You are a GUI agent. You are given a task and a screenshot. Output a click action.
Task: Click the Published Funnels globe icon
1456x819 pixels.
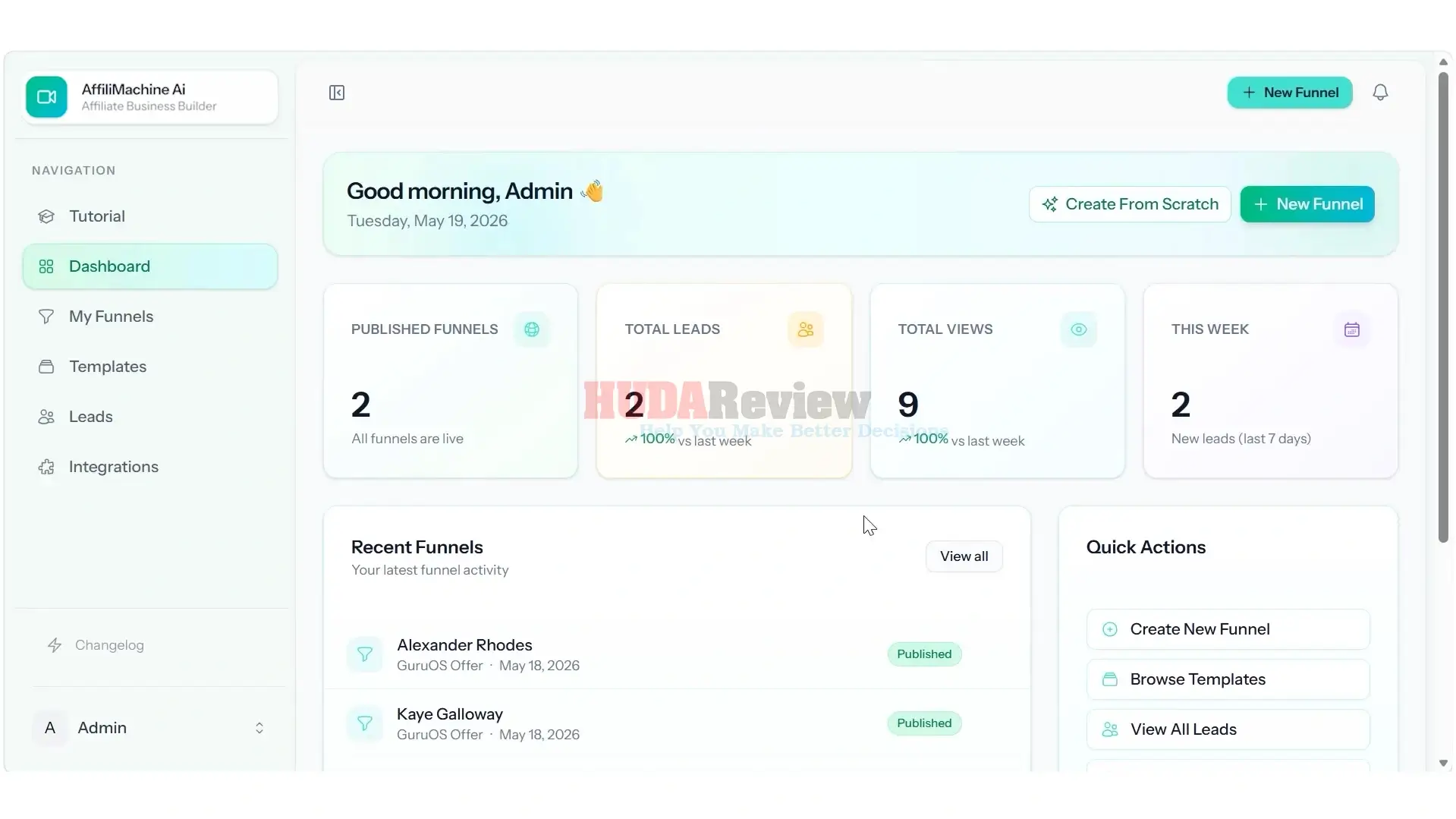(x=532, y=329)
